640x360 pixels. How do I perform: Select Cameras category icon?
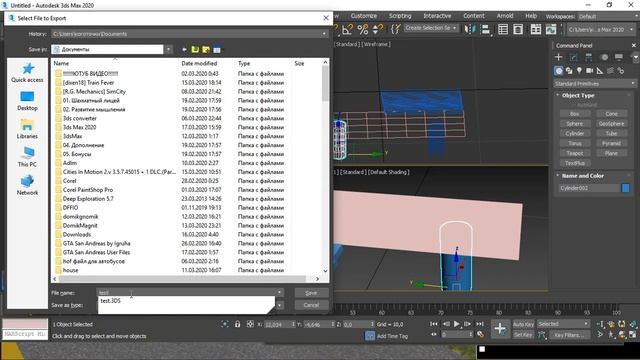pos(589,71)
